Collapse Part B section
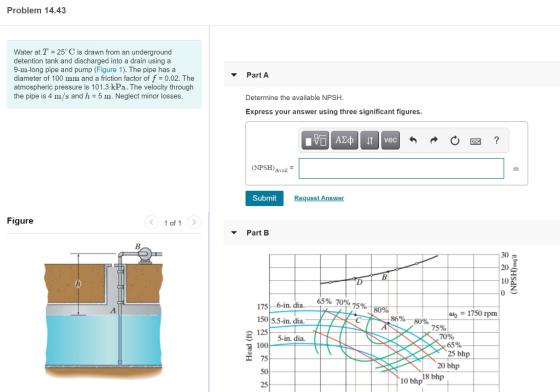 click(x=234, y=233)
